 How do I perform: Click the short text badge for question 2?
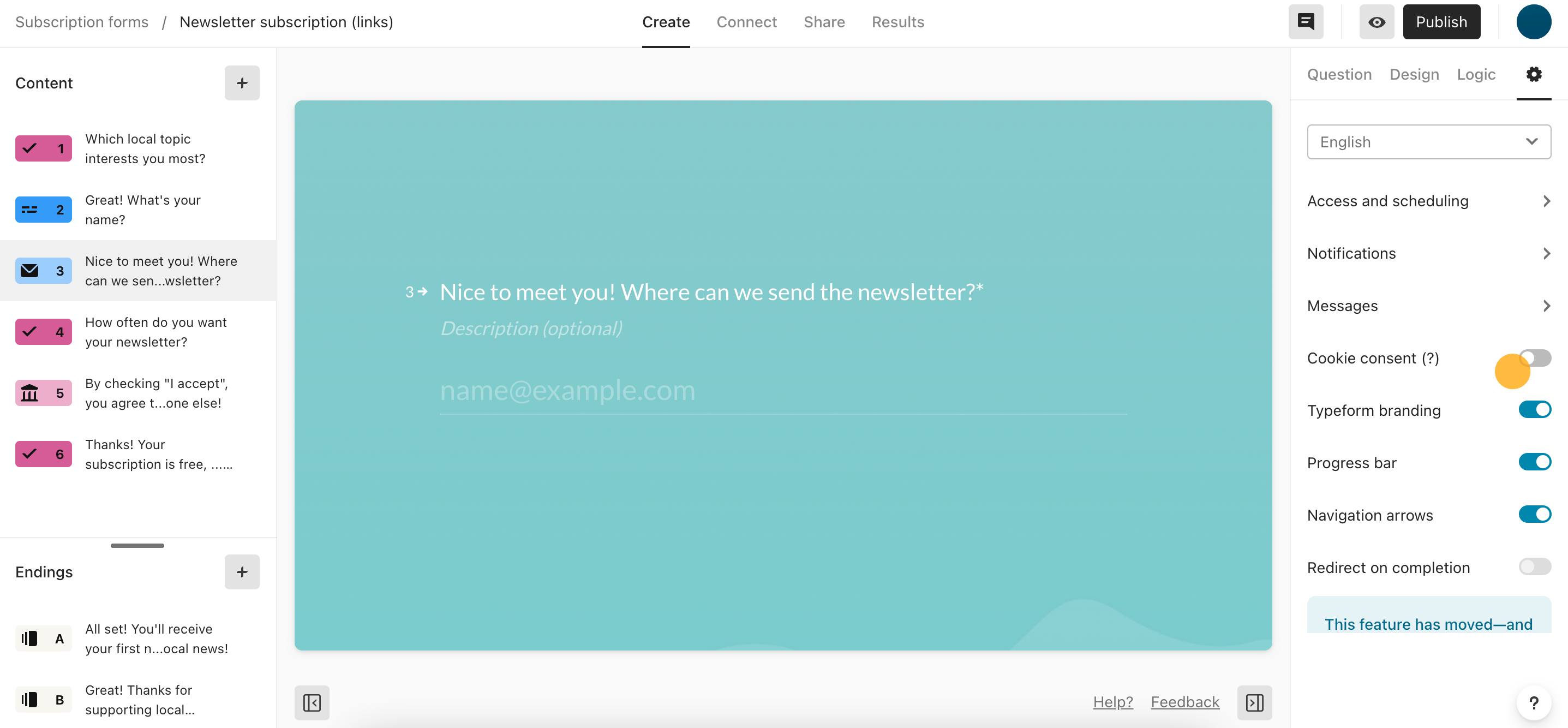(43, 210)
